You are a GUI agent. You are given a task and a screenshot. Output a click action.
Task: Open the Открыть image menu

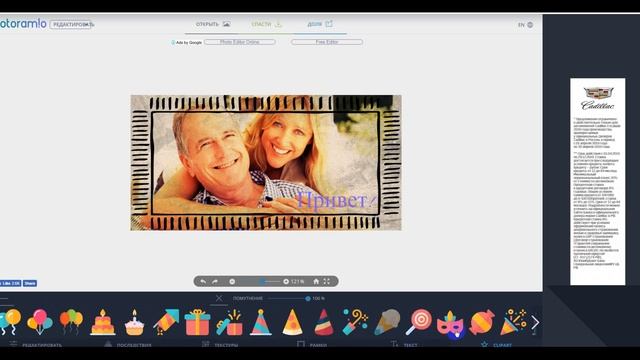[213, 24]
